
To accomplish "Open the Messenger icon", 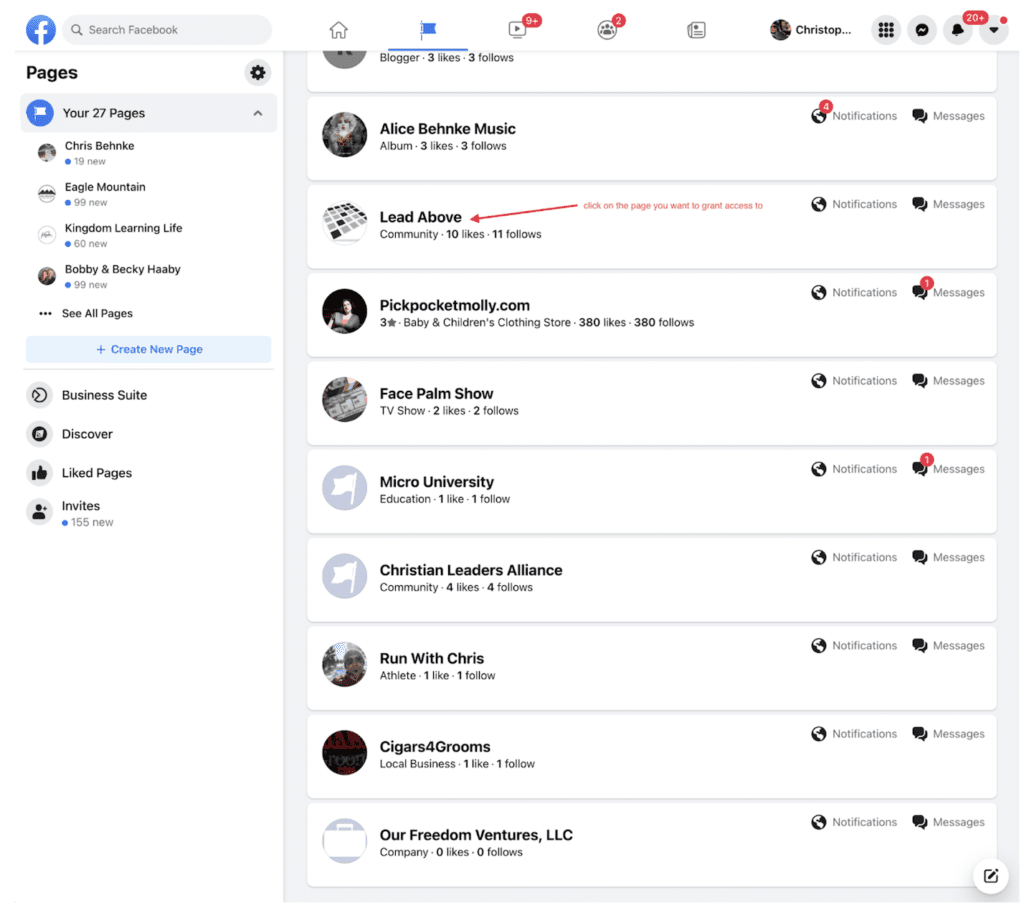I will pyautogui.click(x=921, y=29).
